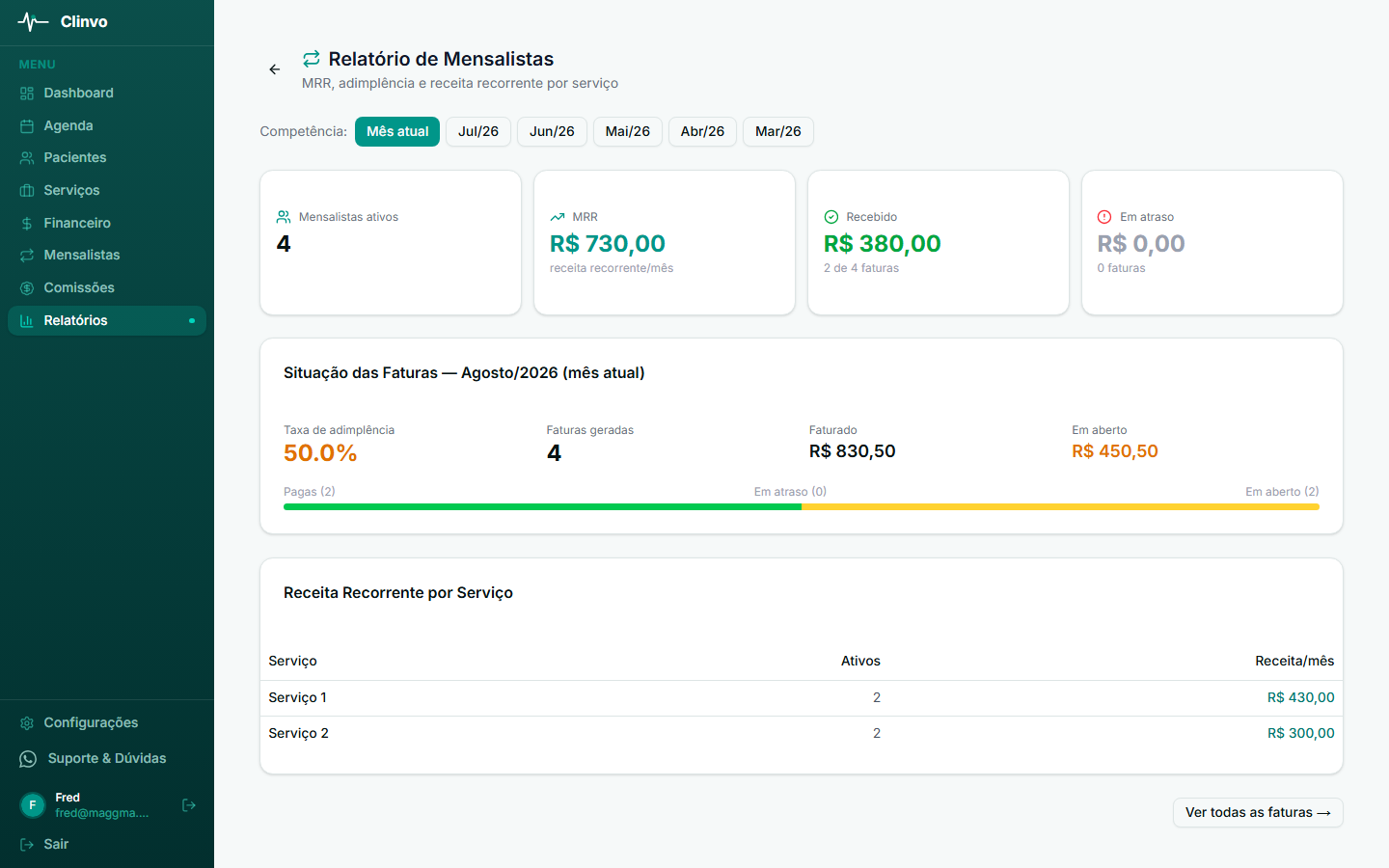1389x868 pixels.
Task: Choose the Mai/26 period chip
Action: [x=628, y=132]
